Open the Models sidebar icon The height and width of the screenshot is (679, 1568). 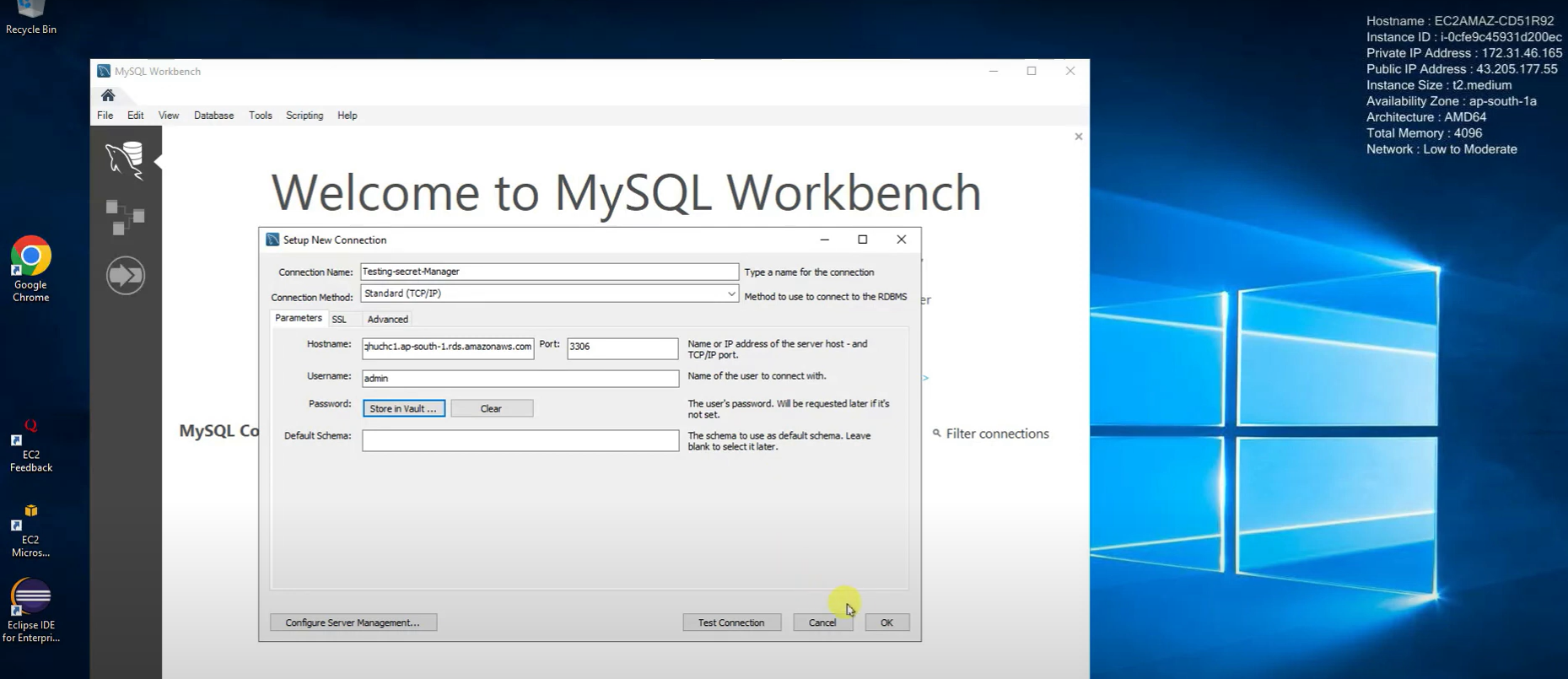125,218
